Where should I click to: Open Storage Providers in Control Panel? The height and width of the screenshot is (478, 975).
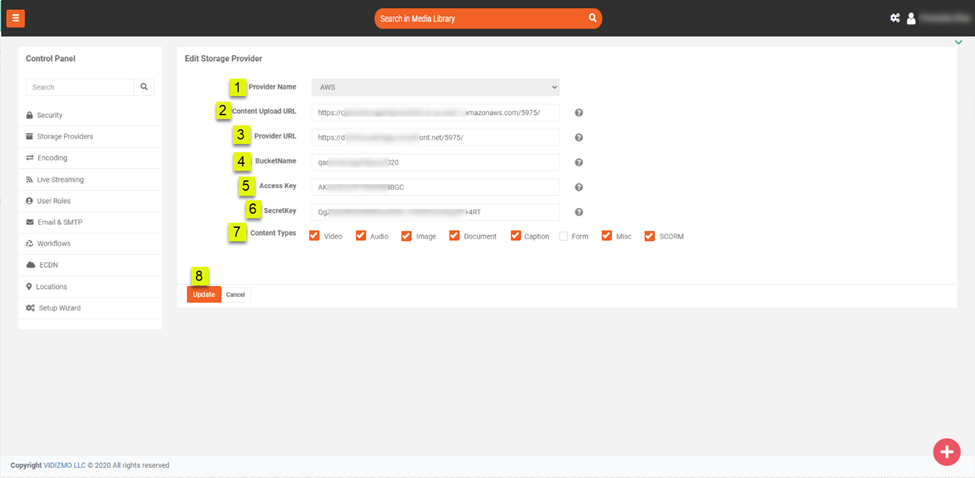[65, 136]
